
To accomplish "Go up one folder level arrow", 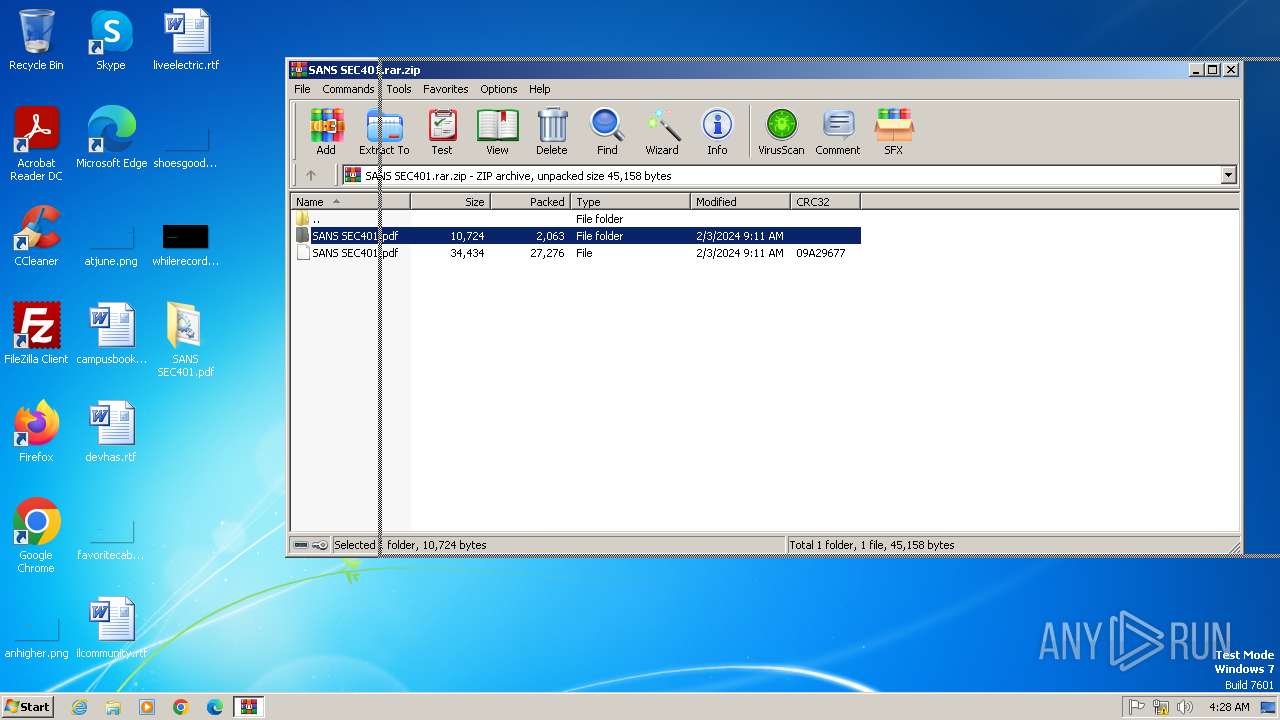I will pyautogui.click(x=311, y=175).
